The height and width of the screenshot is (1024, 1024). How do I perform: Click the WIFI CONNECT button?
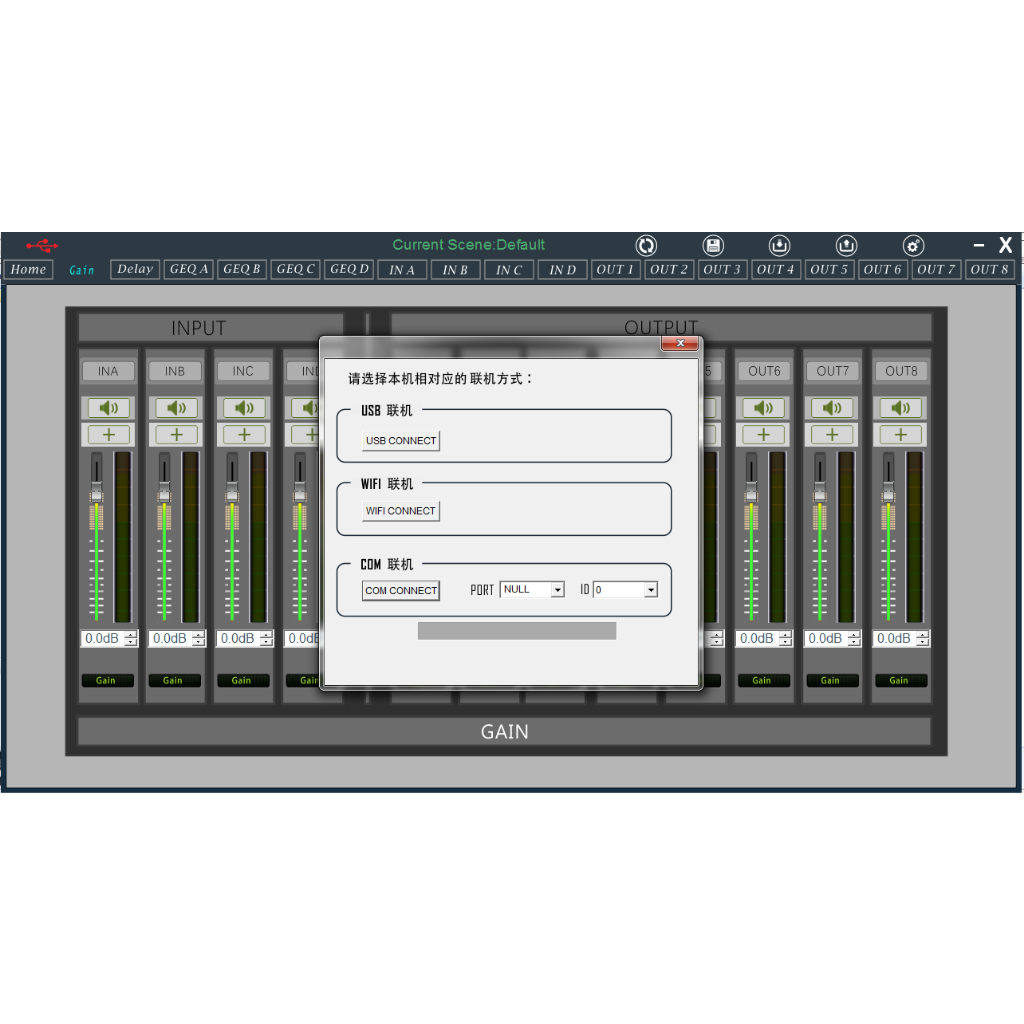click(401, 511)
